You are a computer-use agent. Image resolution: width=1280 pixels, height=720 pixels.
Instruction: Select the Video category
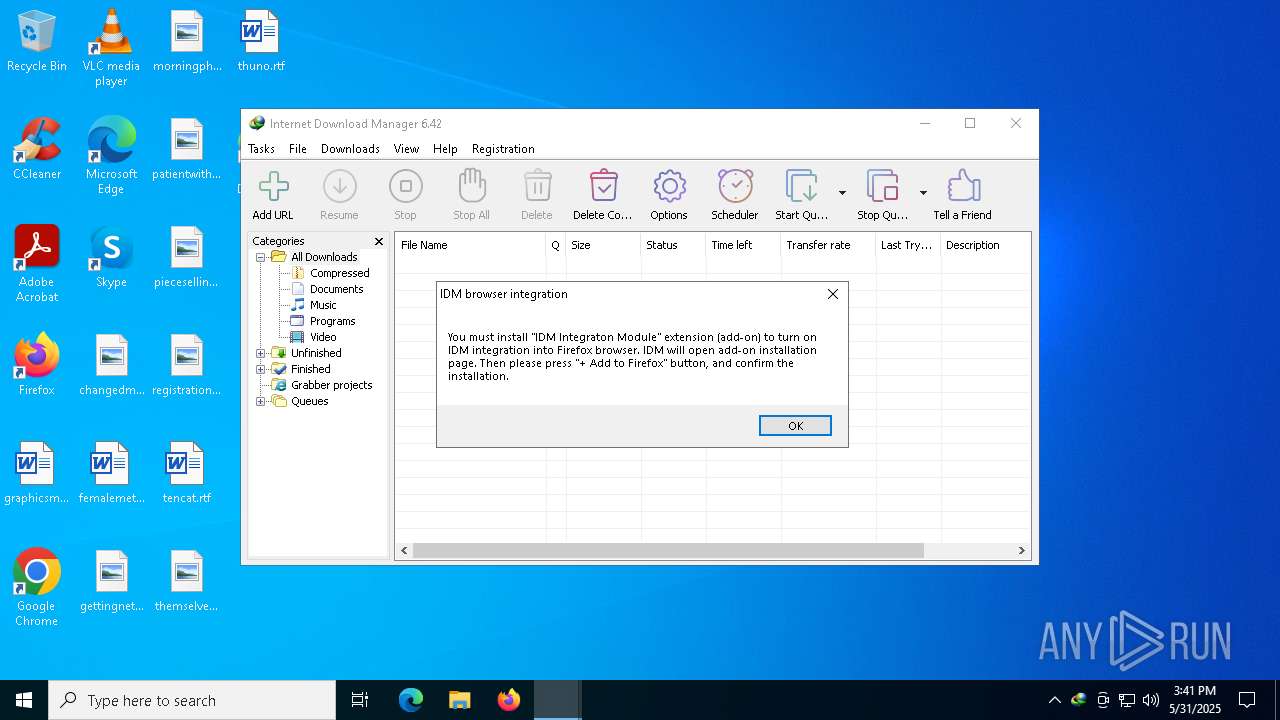pyautogui.click(x=323, y=337)
